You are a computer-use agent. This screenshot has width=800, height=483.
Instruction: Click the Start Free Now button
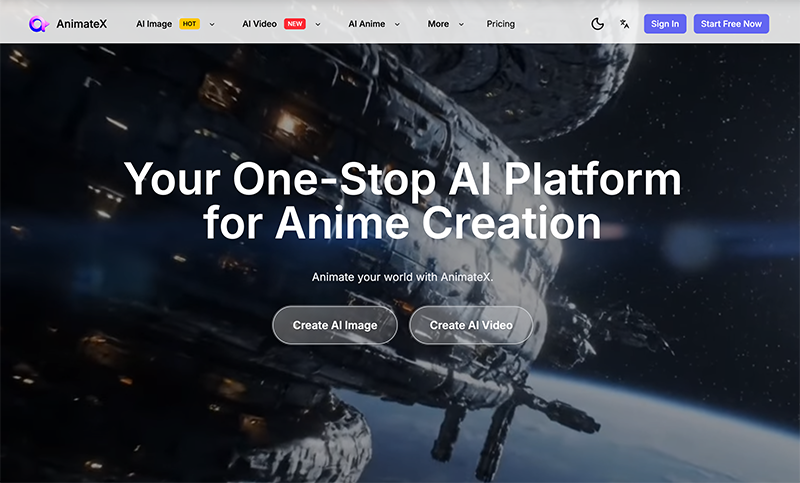click(731, 24)
